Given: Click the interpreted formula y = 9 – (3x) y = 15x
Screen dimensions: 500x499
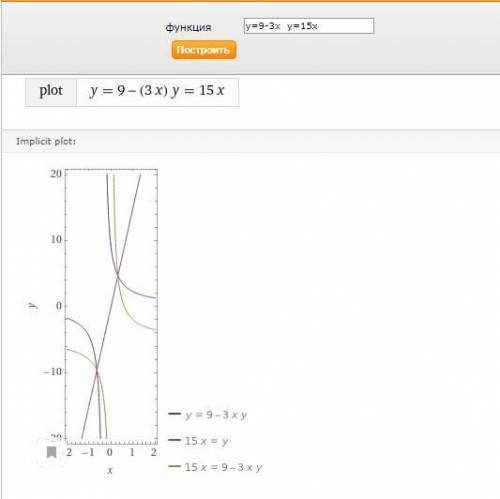Looking at the screenshot, I should pyautogui.click(x=157, y=91).
